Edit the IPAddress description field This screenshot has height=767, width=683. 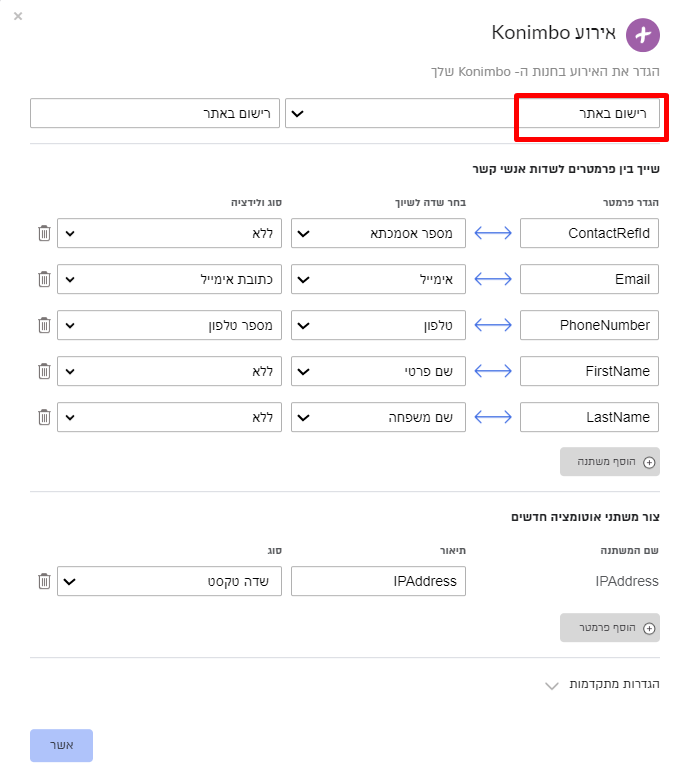[378, 581]
